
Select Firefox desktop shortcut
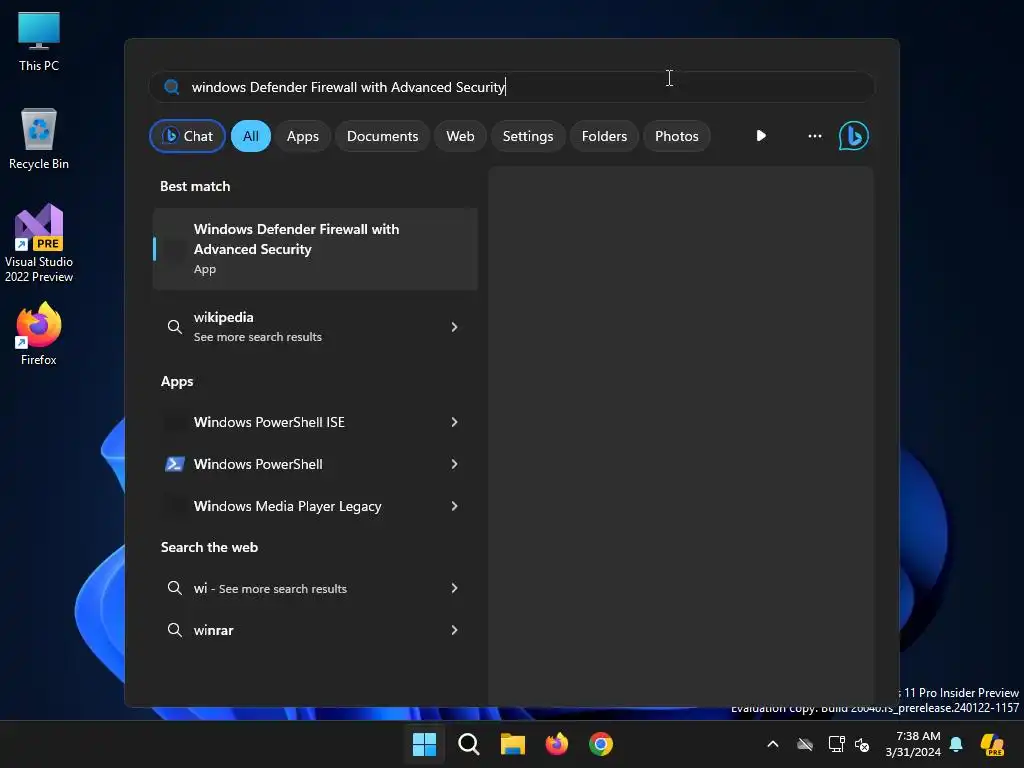pos(39,334)
